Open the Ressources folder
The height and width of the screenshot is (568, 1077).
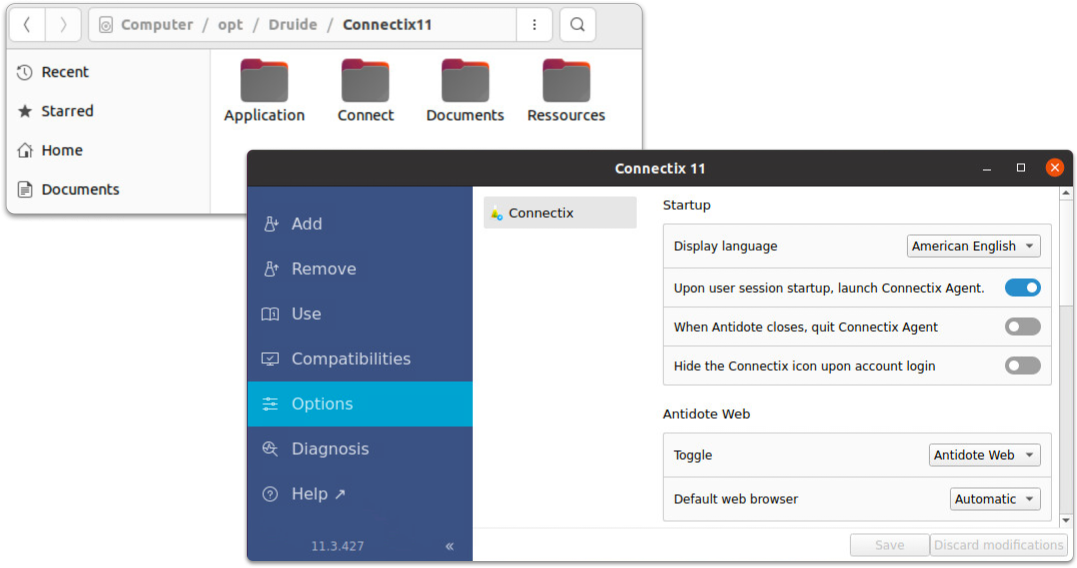pos(566,92)
